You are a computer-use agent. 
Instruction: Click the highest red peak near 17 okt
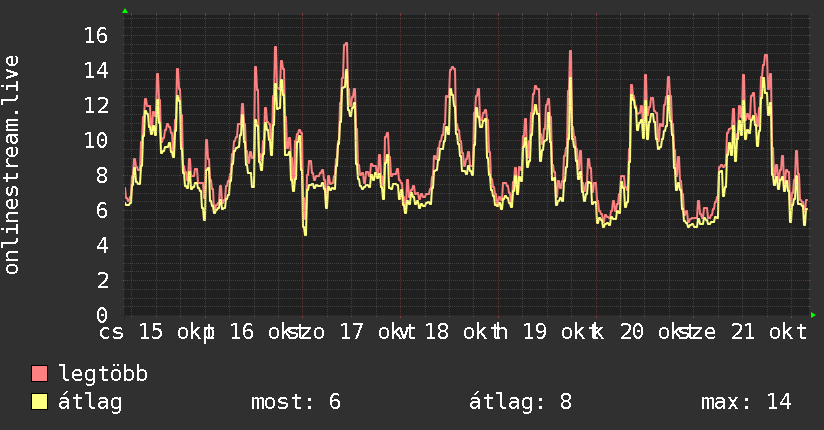pos(345,44)
